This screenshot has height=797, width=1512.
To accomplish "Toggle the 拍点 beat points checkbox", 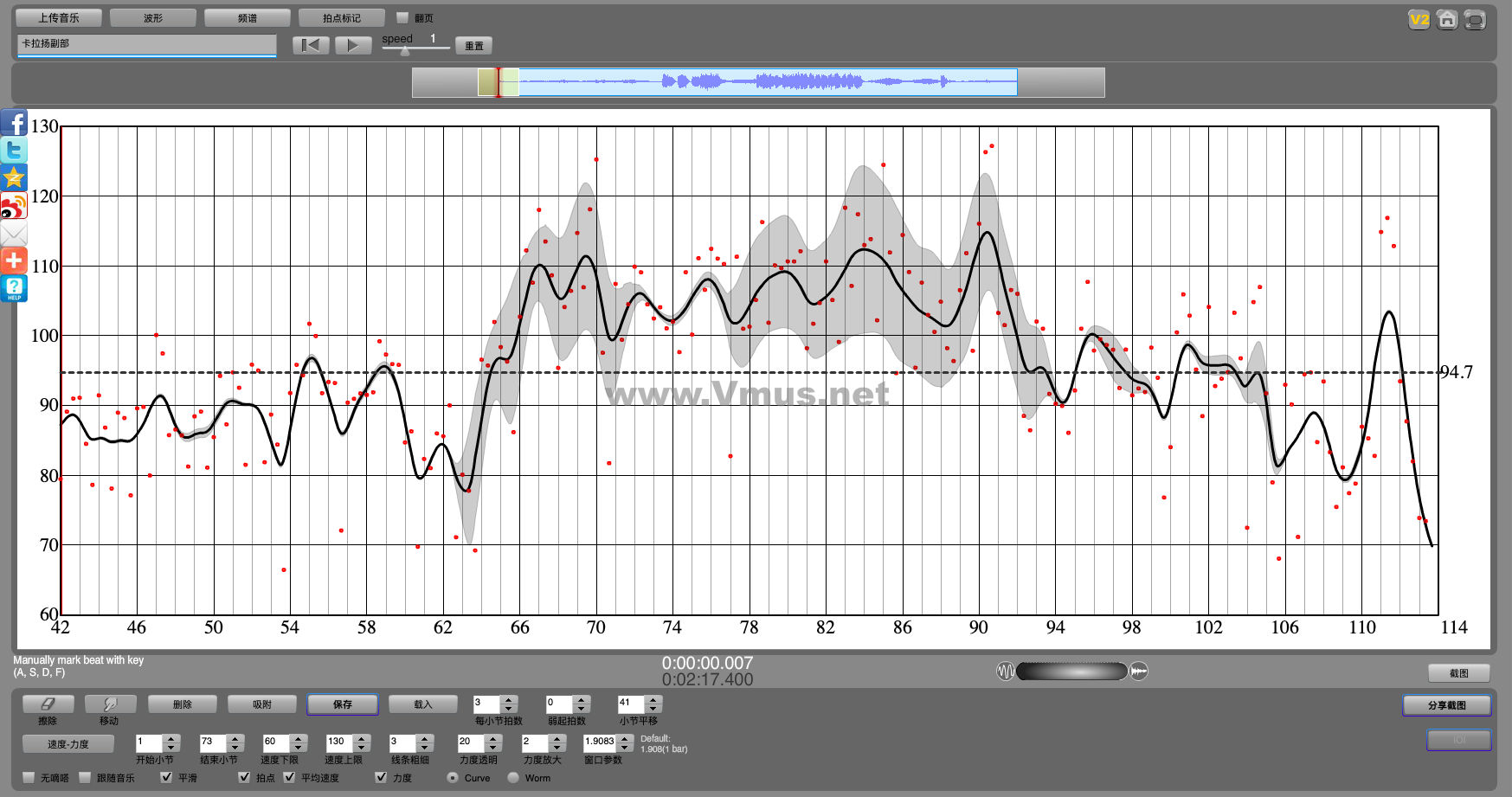I will (244, 777).
